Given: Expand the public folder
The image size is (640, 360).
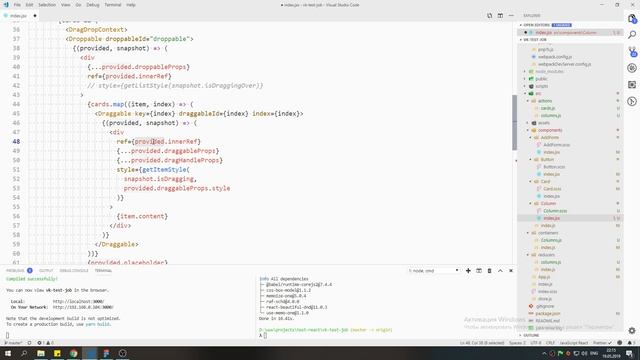Looking at the screenshot, I should point(541,79).
